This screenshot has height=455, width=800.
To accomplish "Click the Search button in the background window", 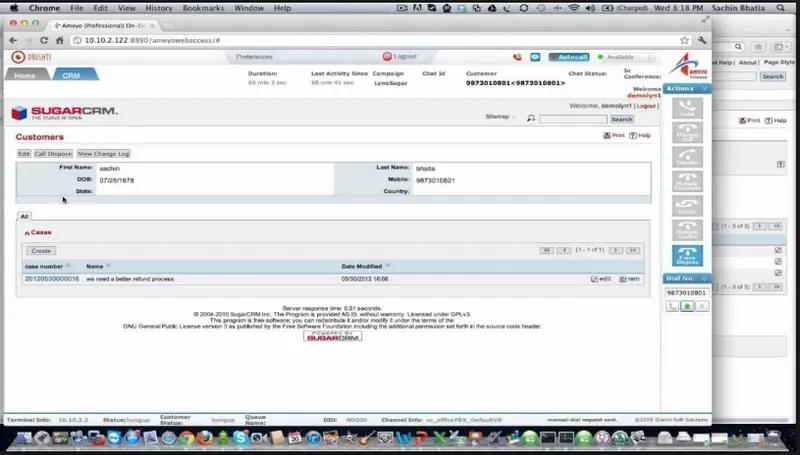I will pos(772,77).
